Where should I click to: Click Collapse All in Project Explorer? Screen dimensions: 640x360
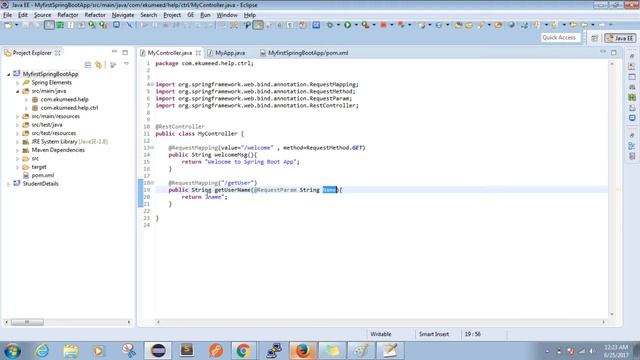pyautogui.click(x=88, y=65)
